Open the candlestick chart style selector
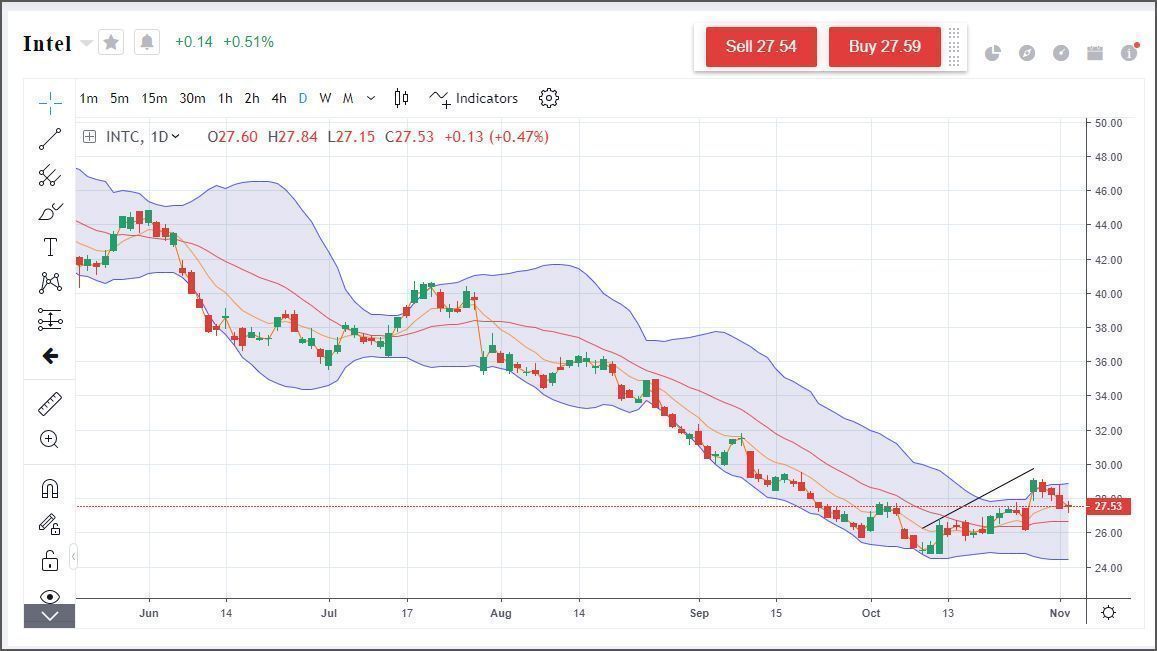The image size is (1157, 651). 401,98
